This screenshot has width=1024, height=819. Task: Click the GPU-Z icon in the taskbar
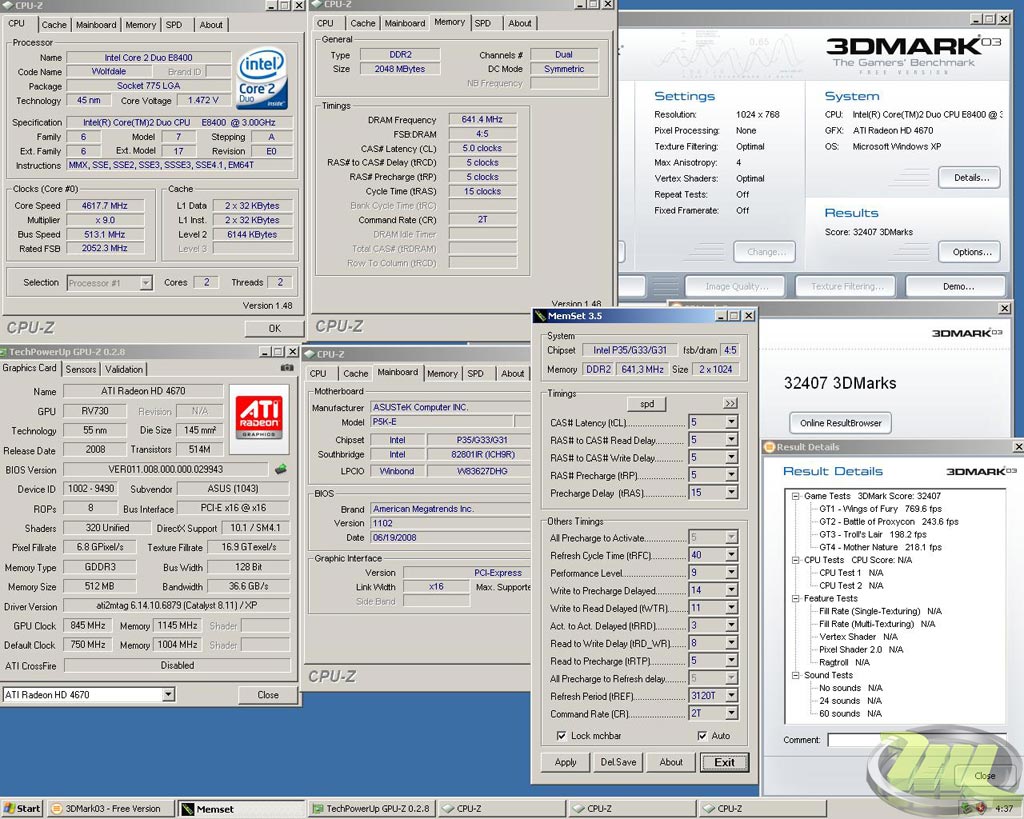point(318,809)
